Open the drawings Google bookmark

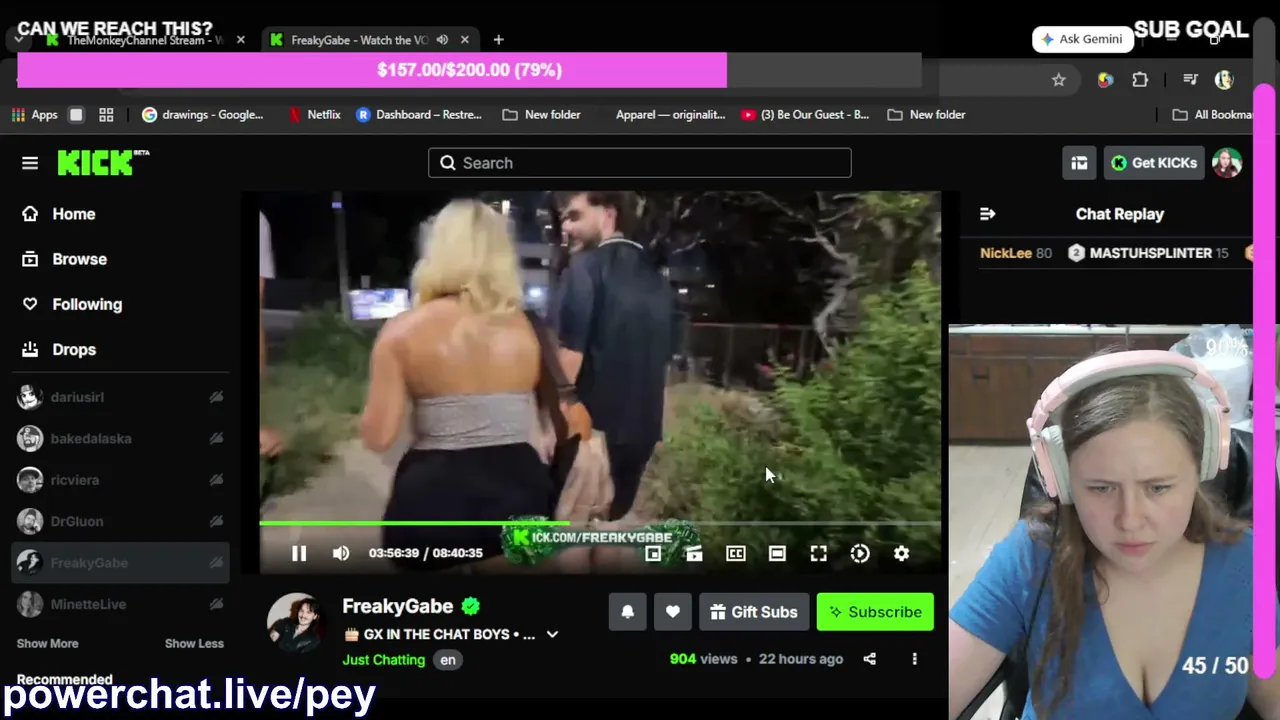point(203,115)
